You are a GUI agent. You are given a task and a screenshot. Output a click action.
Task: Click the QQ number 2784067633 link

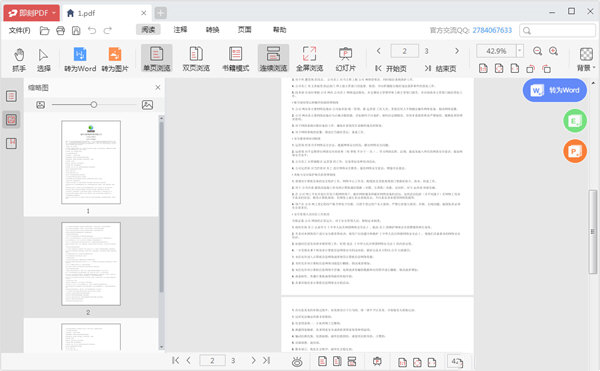[492, 30]
